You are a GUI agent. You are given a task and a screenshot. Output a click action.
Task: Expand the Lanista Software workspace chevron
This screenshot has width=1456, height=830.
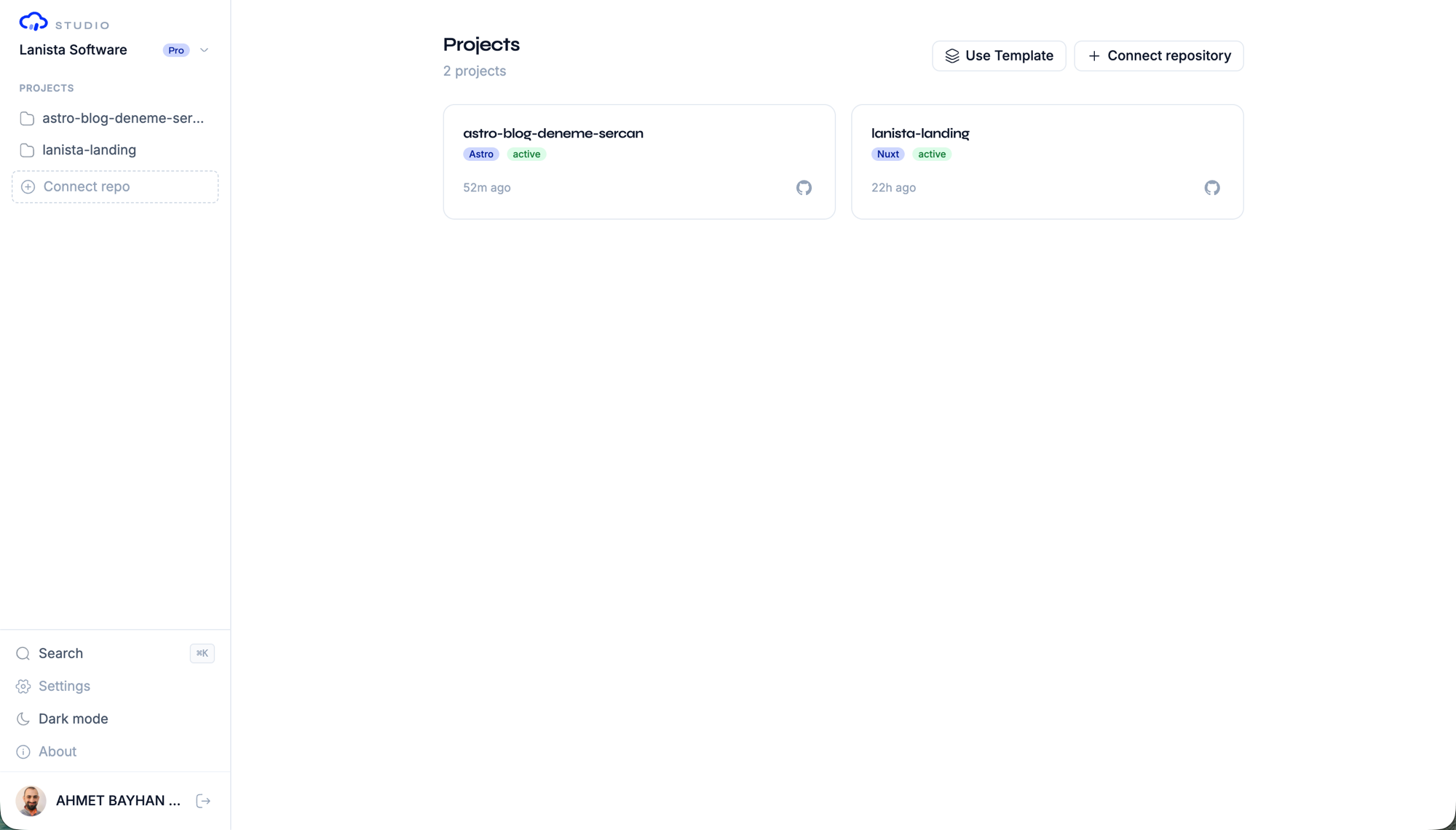[x=204, y=50]
